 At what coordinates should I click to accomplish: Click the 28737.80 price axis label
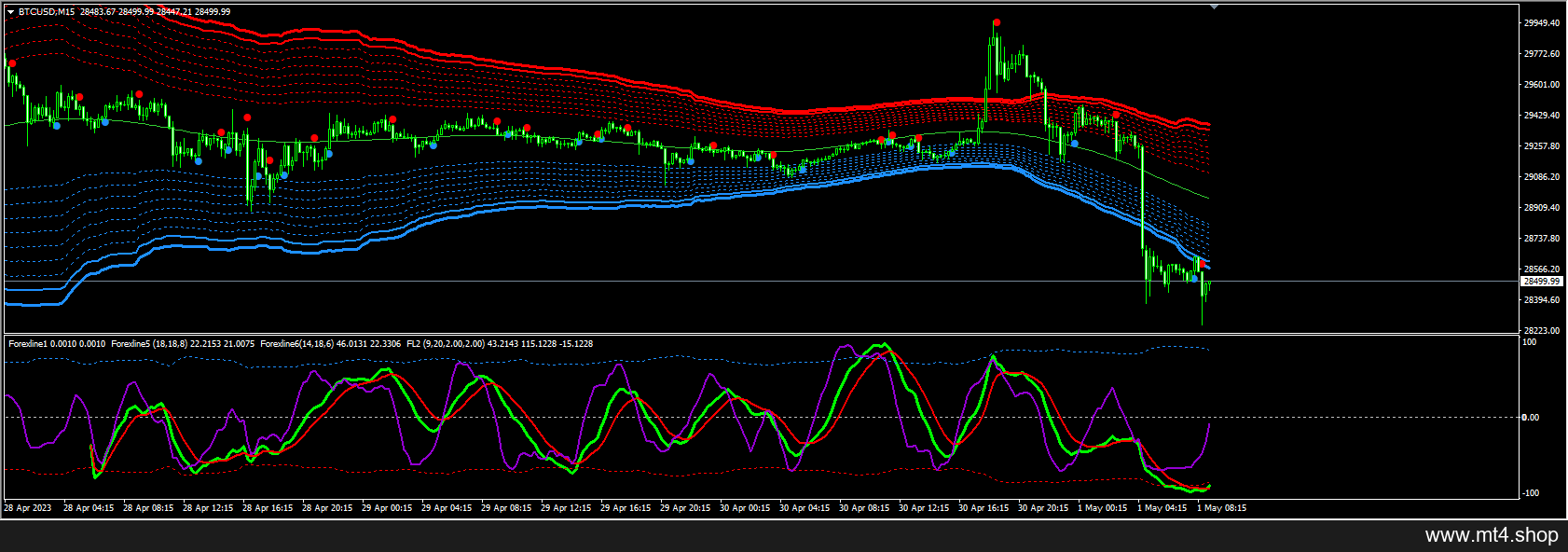point(1542,239)
